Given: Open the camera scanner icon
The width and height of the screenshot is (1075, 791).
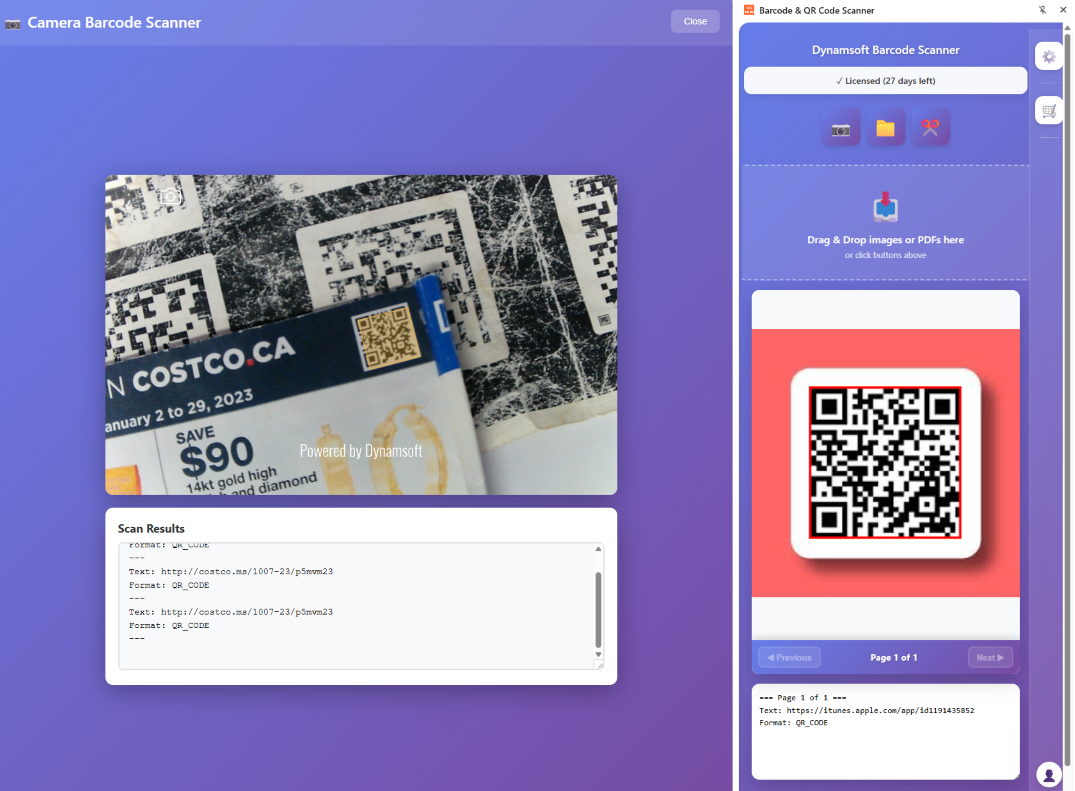Looking at the screenshot, I should pyautogui.click(x=841, y=127).
